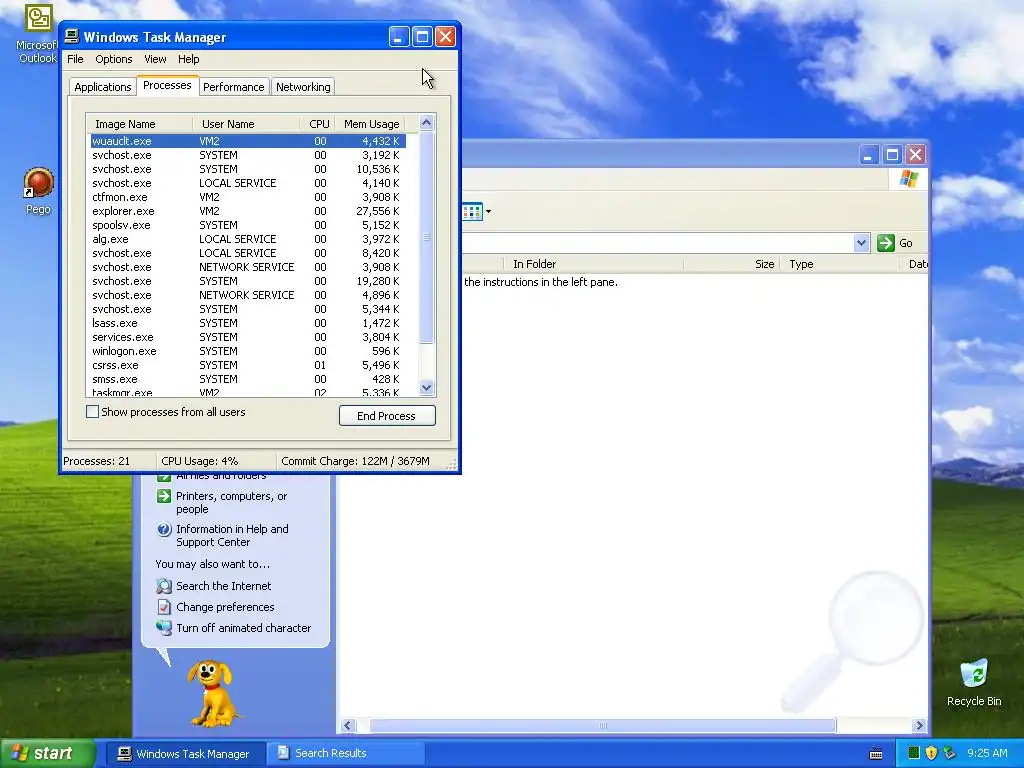The image size is (1024, 768).
Task: Open Information in Help and Support Center link
Action: [x=232, y=536]
